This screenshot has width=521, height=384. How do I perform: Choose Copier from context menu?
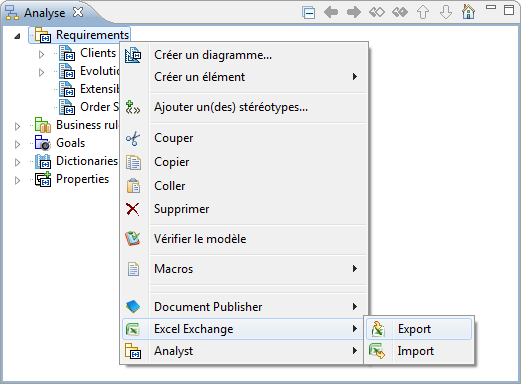(244, 162)
